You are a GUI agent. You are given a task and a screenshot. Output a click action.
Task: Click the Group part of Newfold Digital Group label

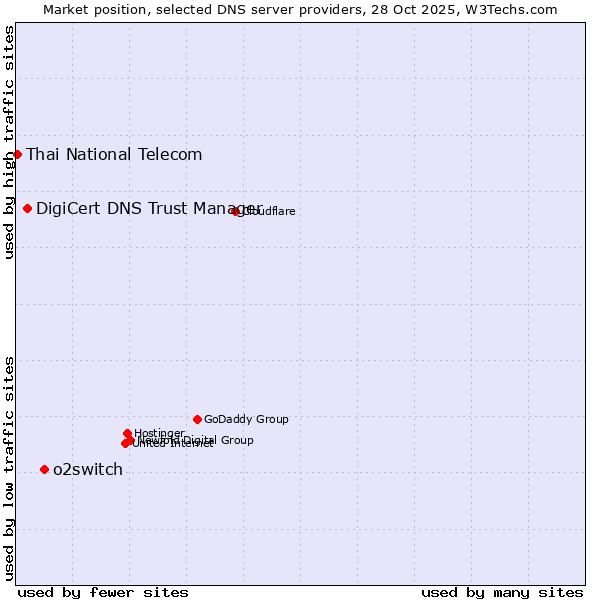pos(237,440)
